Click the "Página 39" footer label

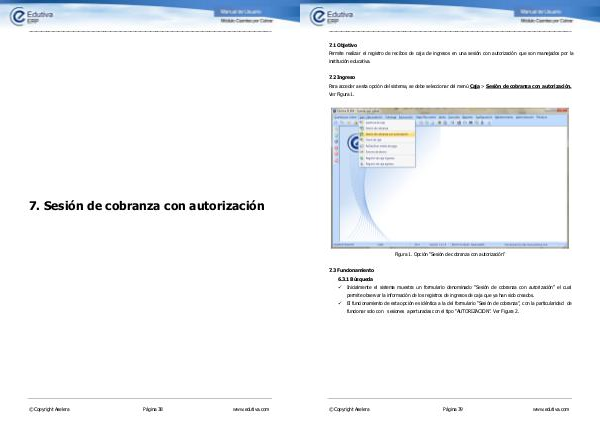453,409
